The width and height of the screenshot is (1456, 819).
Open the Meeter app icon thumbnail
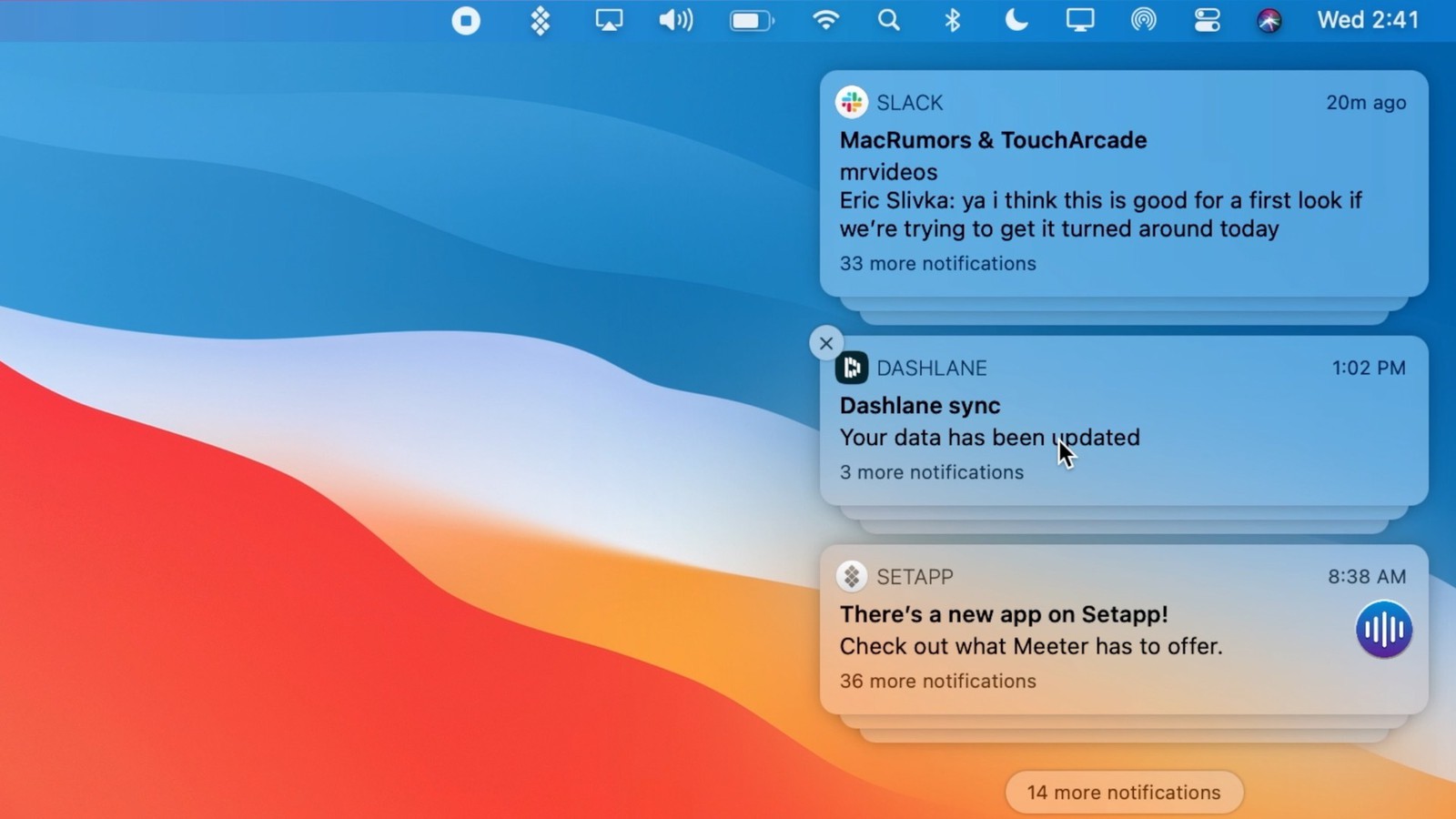(1383, 630)
